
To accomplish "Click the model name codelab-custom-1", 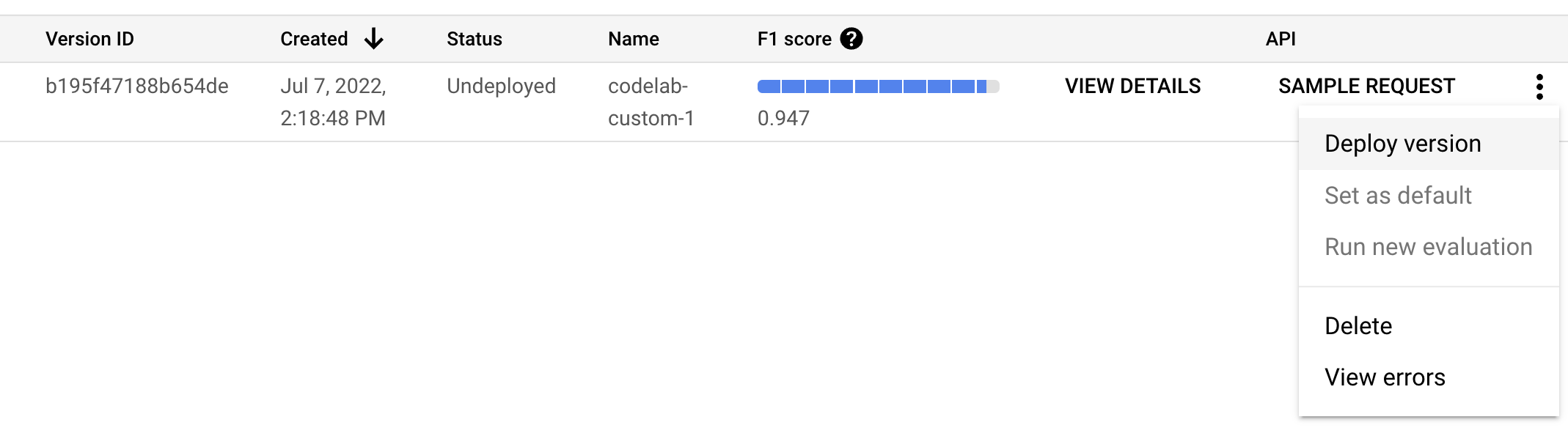I will pyautogui.click(x=650, y=102).
